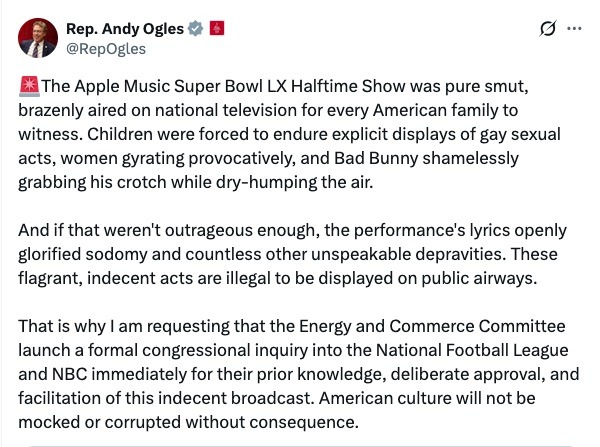
Task: Open the Rep. Andy Ogles display name link
Action: [125, 27]
